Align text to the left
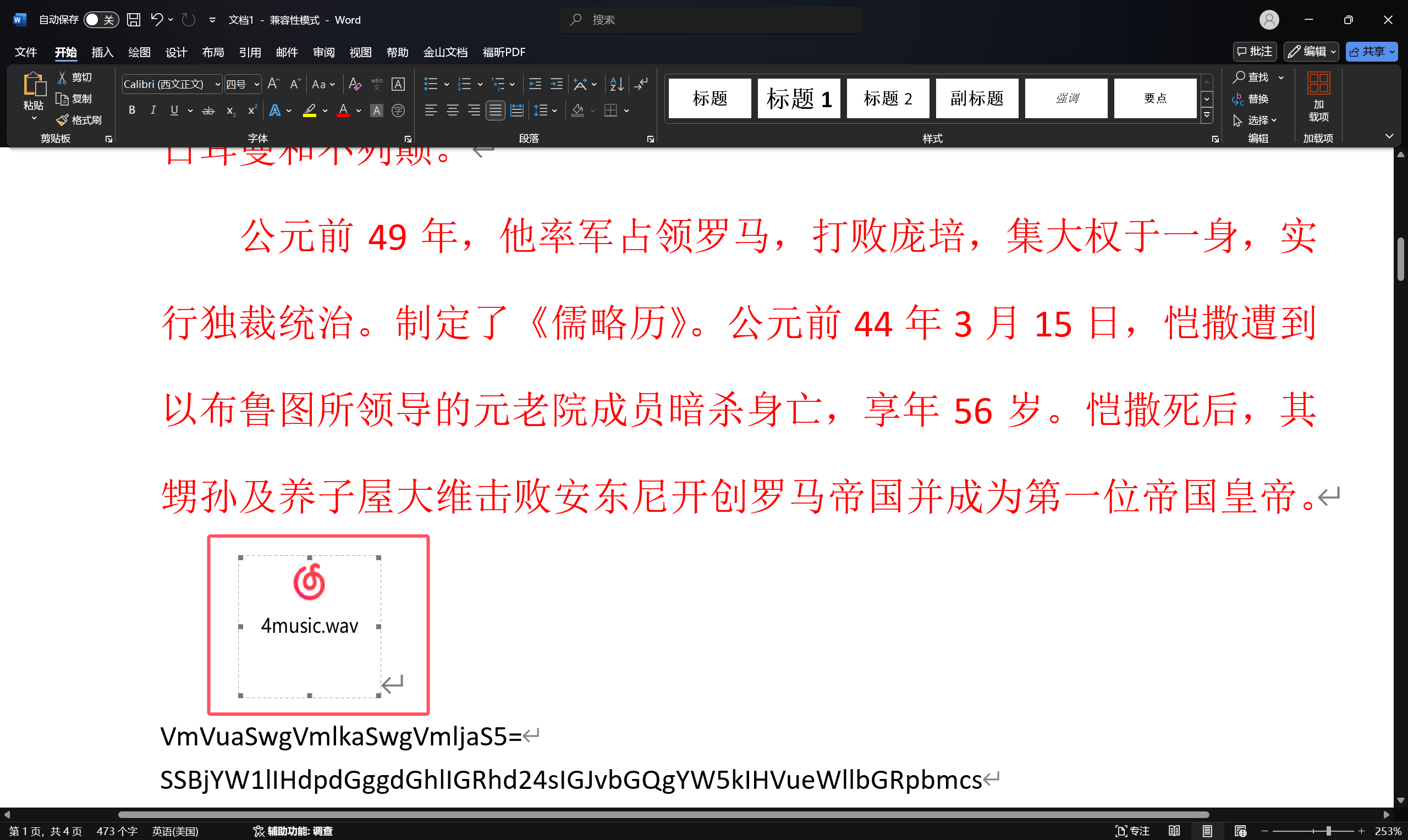1408x840 pixels. pyautogui.click(x=431, y=110)
